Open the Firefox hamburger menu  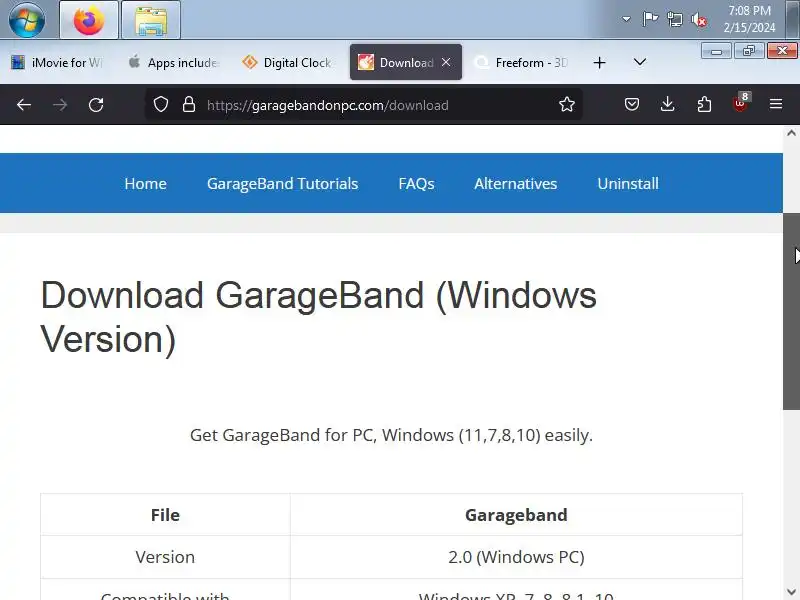[x=776, y=105]
